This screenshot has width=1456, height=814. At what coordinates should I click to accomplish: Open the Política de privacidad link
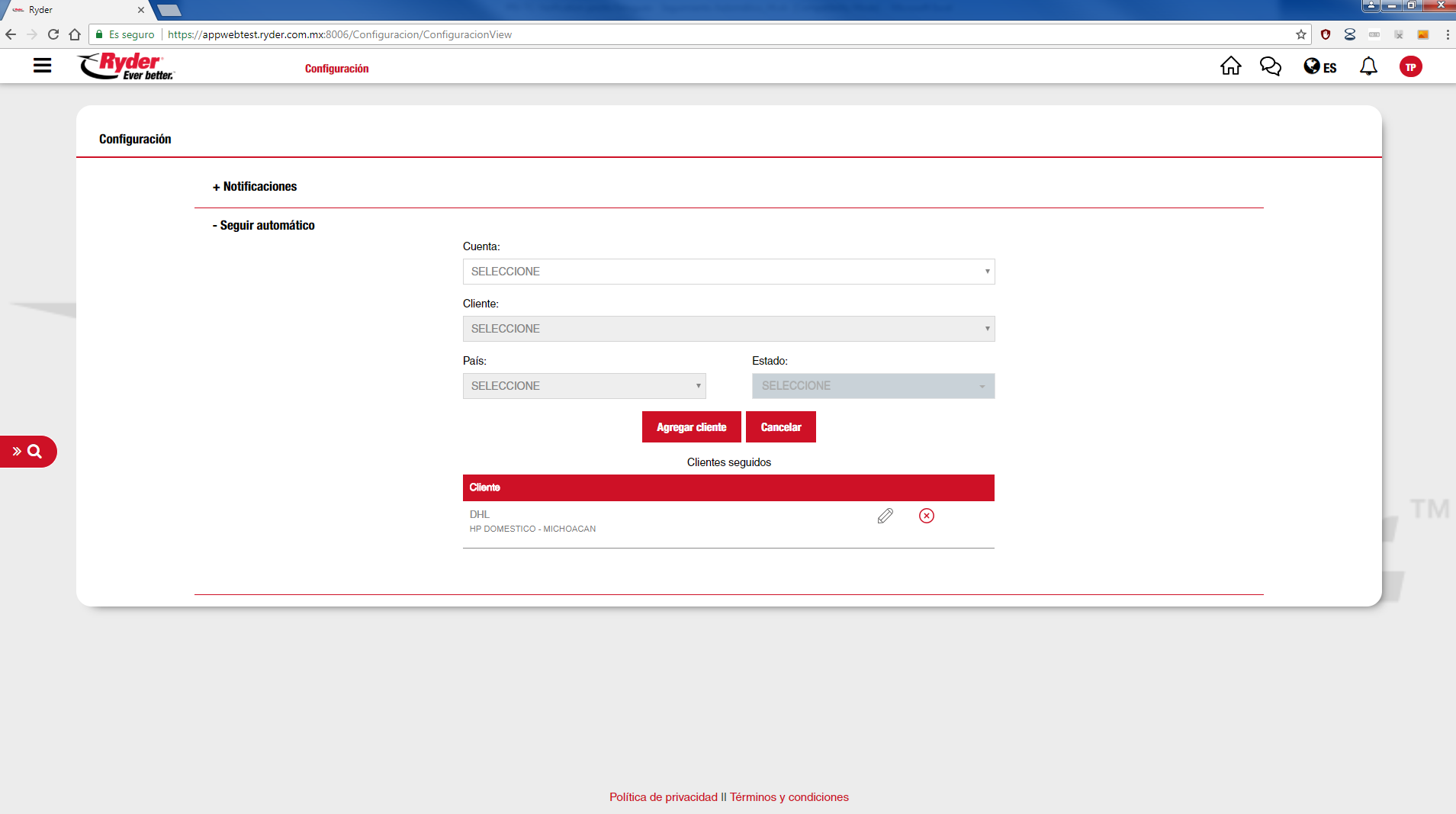point(663,797)
